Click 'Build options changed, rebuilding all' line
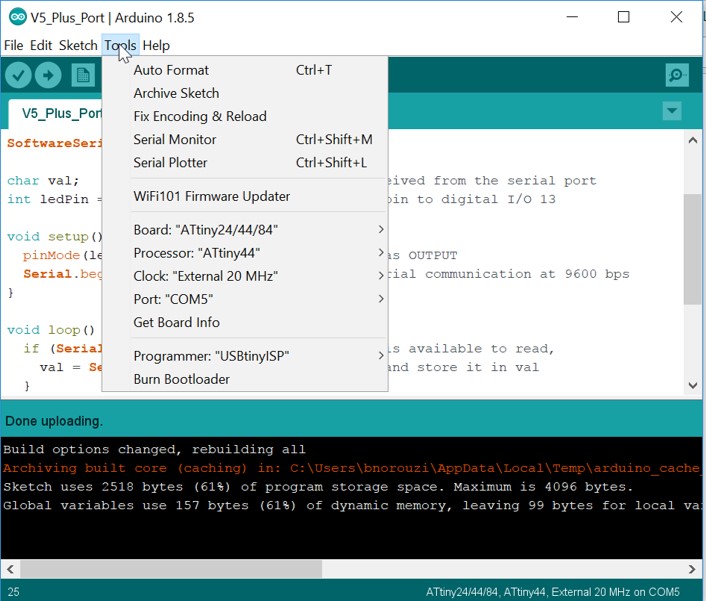Image resolution: width=706 pixels, height=601 pixels. coord(154,449)
